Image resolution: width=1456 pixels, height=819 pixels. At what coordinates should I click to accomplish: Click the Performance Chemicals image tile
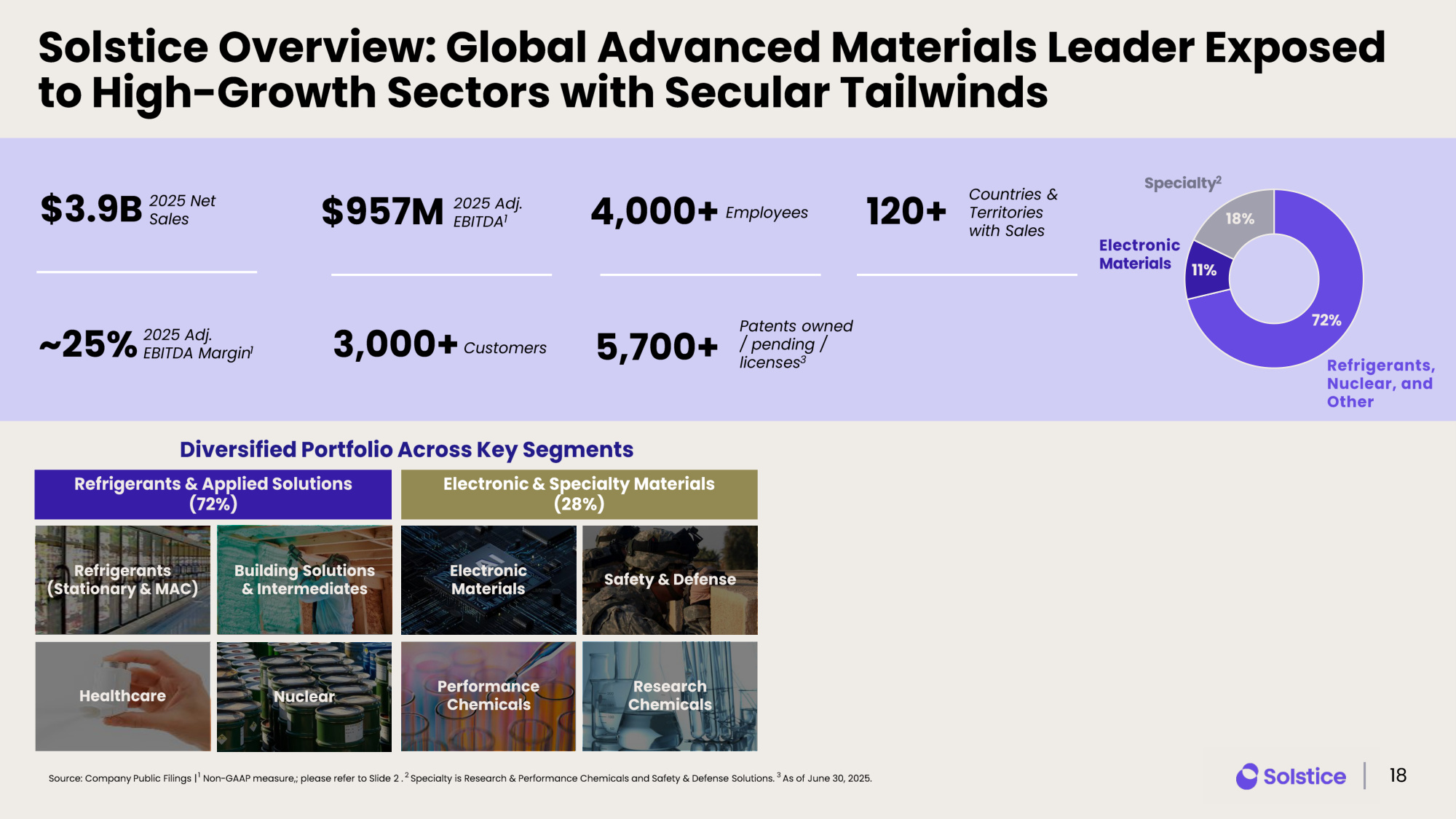[x=488, y=696]
